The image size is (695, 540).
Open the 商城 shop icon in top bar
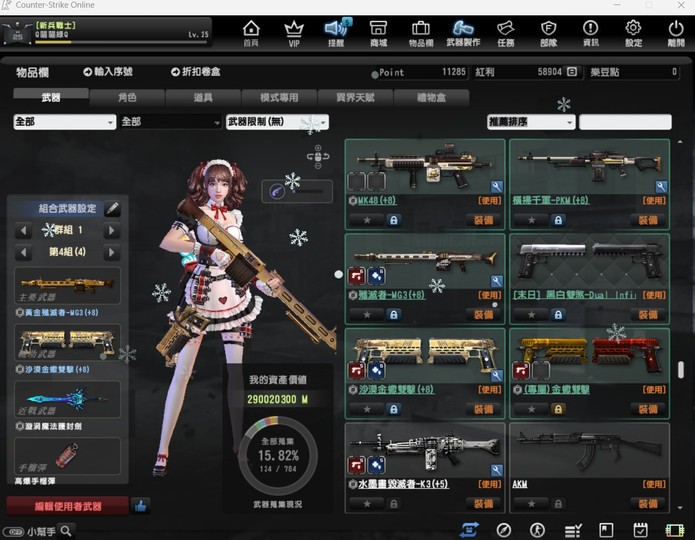click(378, 33)
